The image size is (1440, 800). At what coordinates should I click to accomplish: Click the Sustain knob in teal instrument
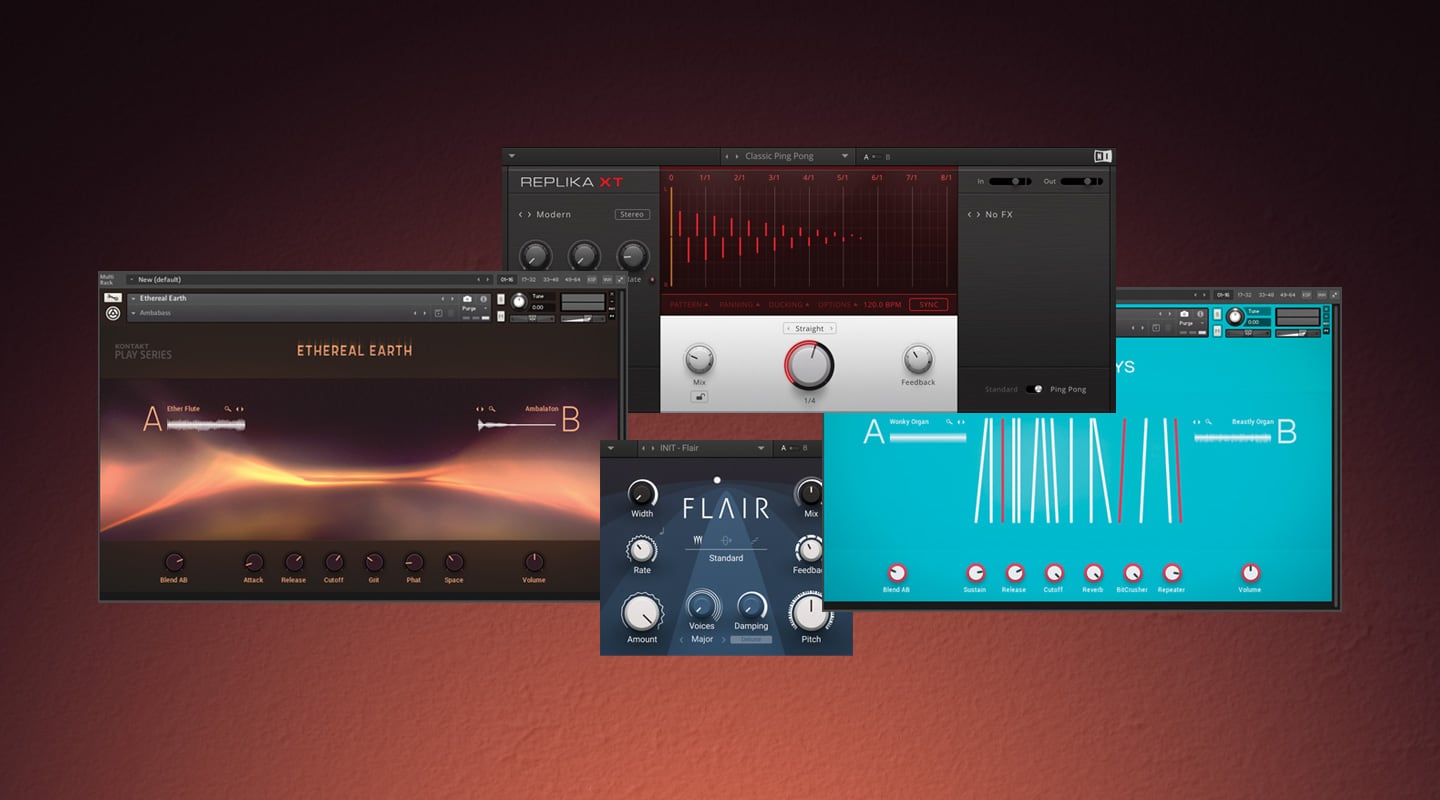point(975,573)
